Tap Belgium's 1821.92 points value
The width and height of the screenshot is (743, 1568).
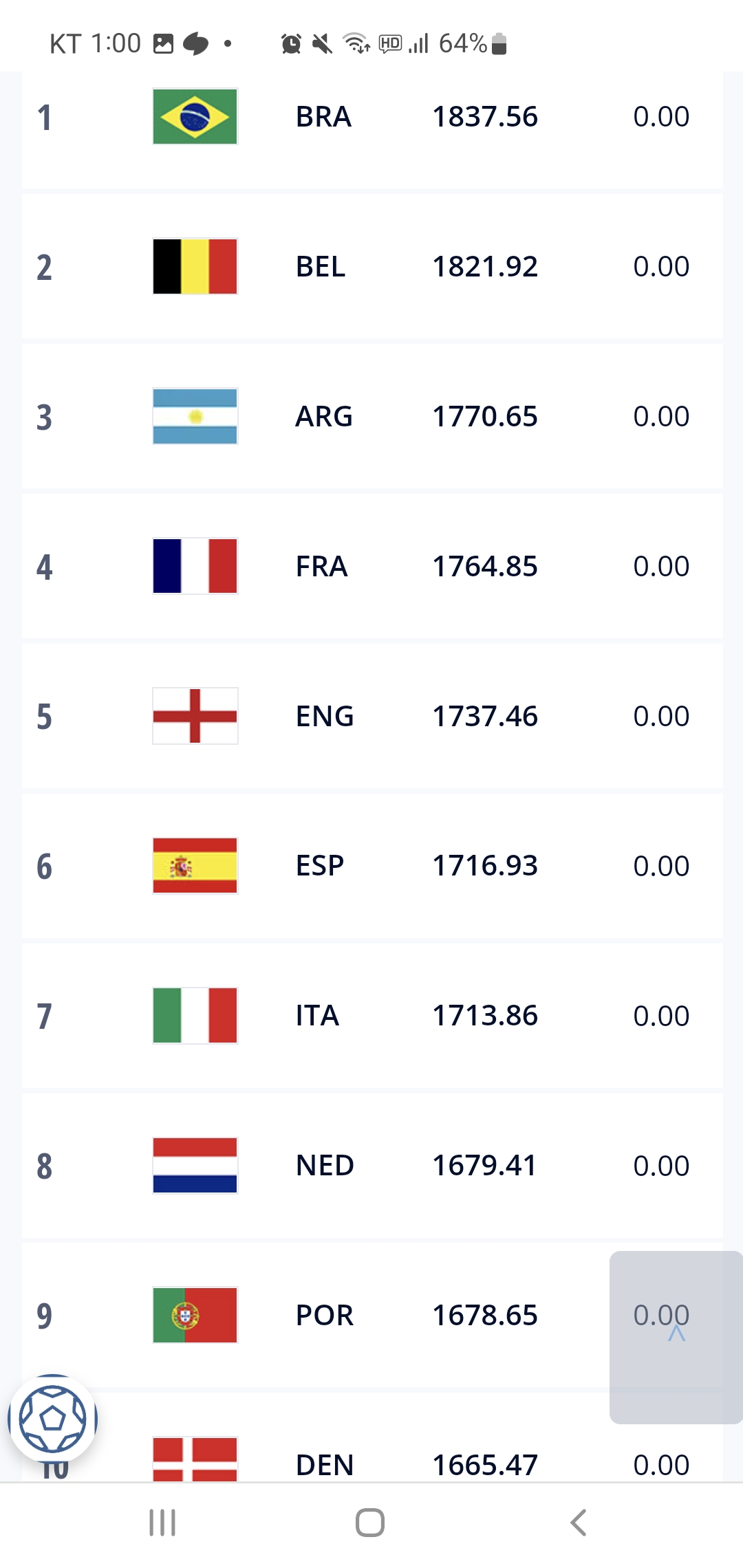485,267
